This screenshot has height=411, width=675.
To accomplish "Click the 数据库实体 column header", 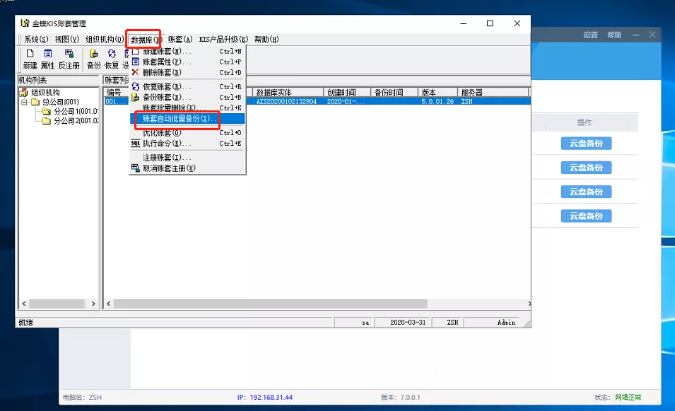I will (288, 92).
